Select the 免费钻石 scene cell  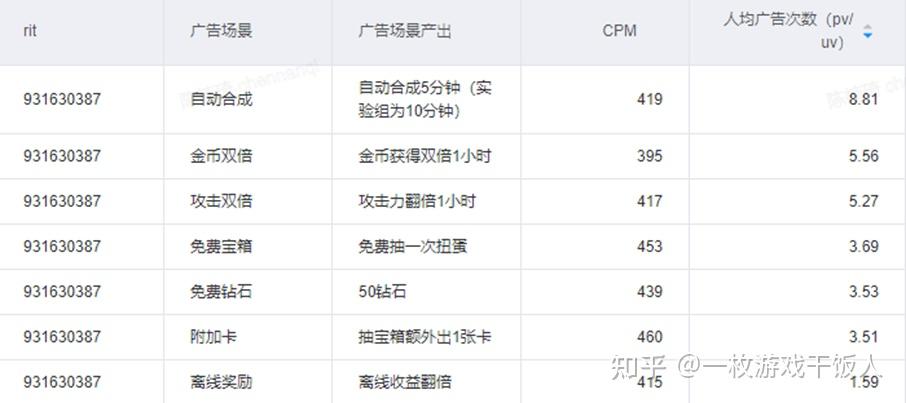(x=221, y=291)
